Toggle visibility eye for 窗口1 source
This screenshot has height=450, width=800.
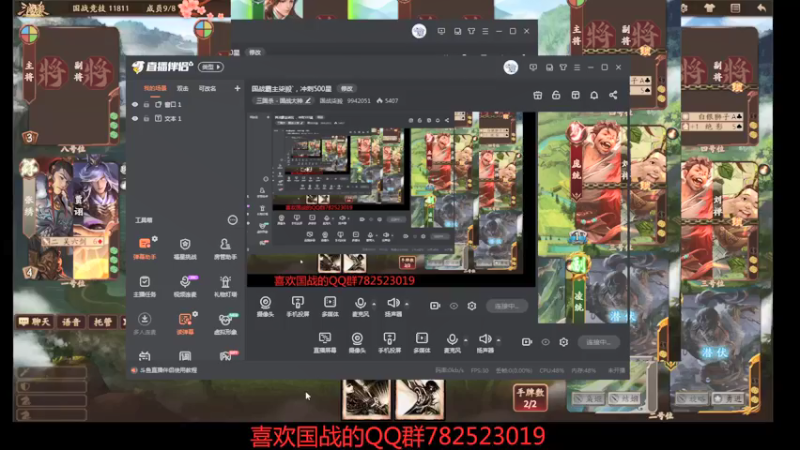(135, 105)
